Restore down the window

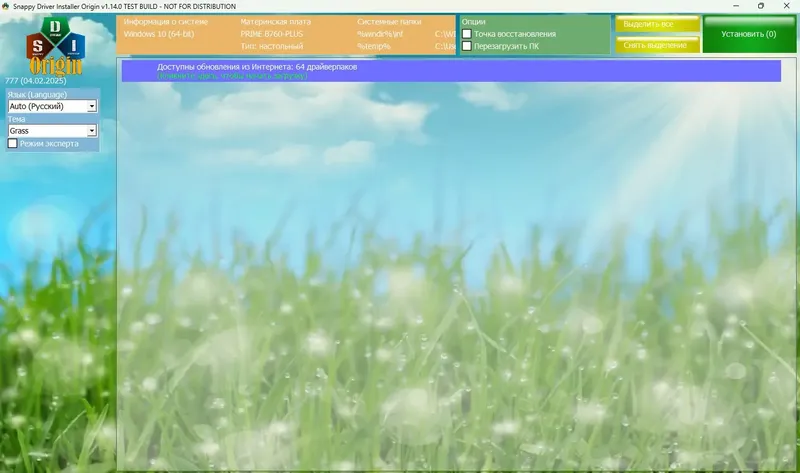tap(761, 6)
